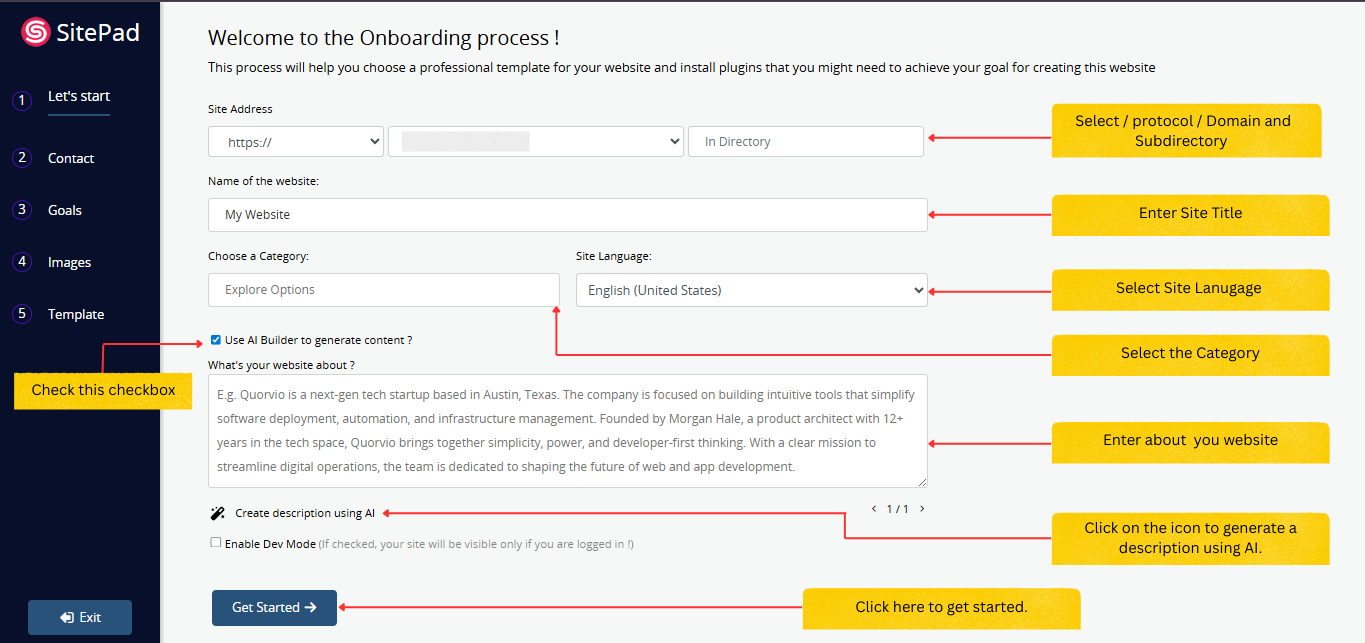
Task: Switch to the Template step
Action: (76, 314)
